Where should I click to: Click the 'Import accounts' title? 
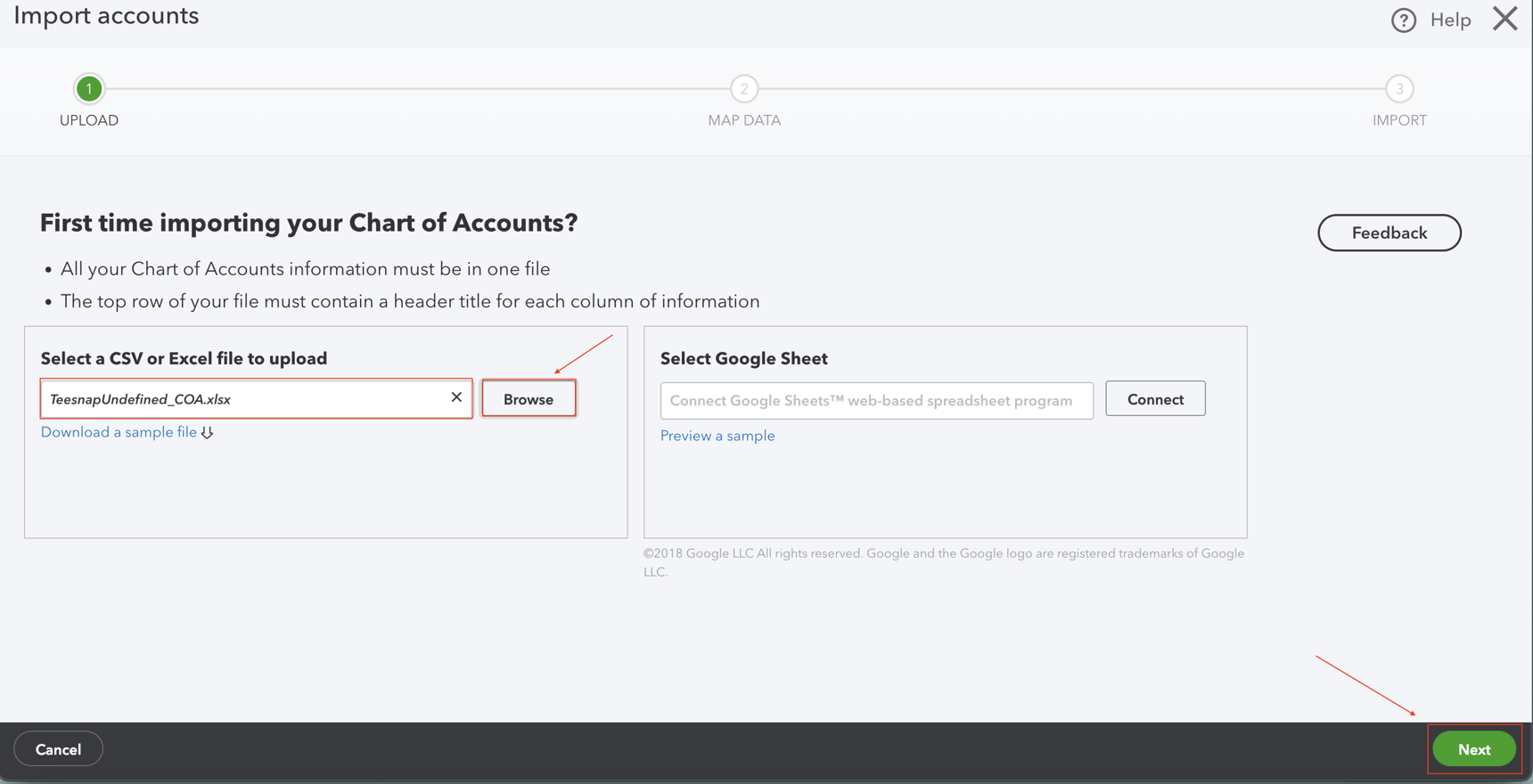tap(106, 15)
